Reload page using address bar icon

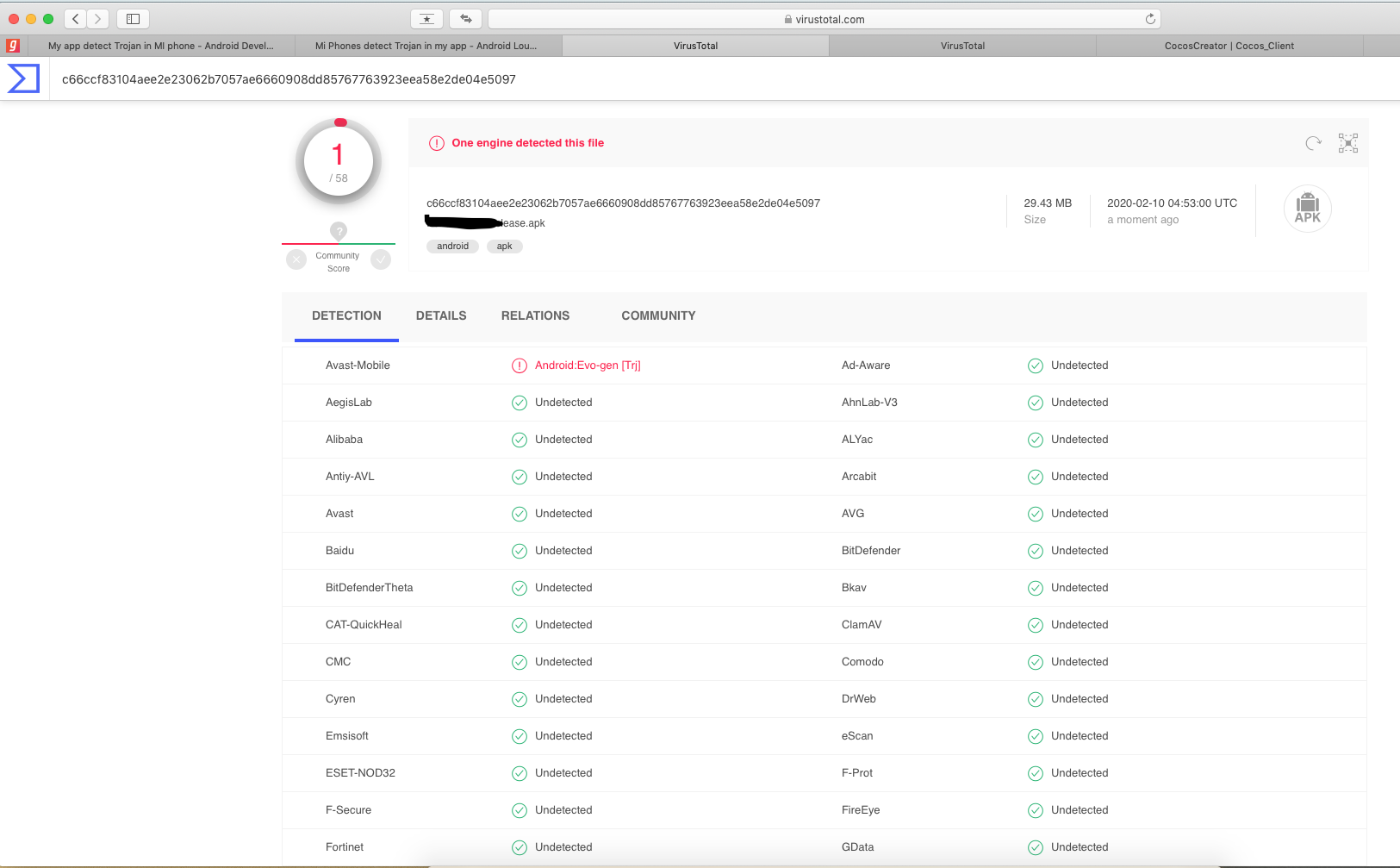[1150, 19]
